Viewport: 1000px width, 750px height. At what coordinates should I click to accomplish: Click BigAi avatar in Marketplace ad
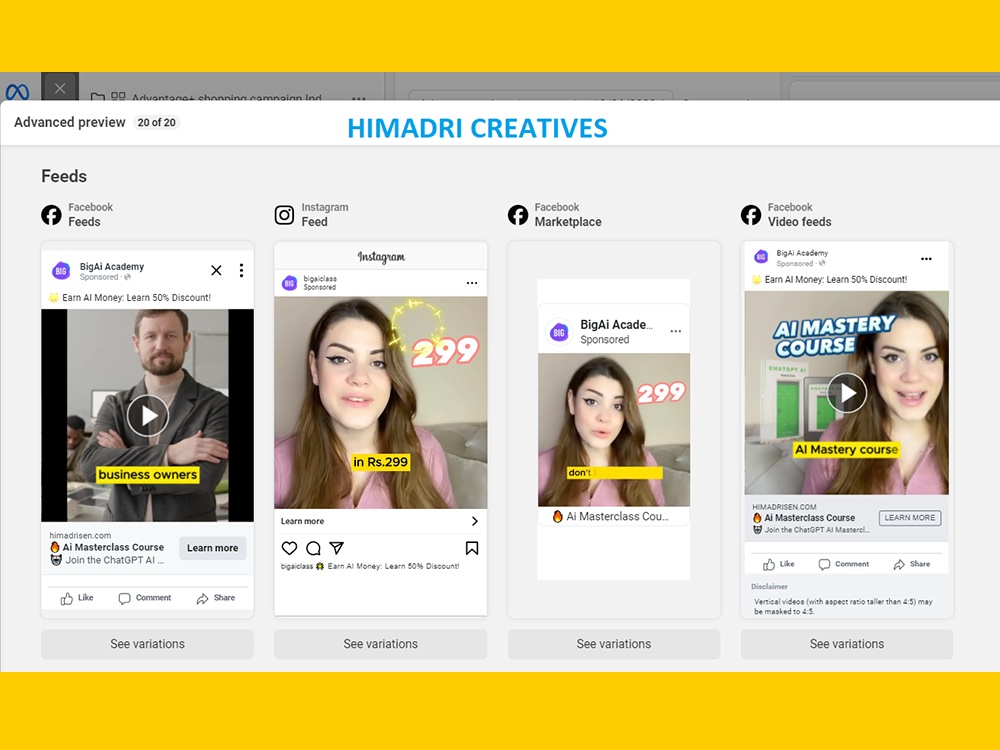(x=559, y=332)
